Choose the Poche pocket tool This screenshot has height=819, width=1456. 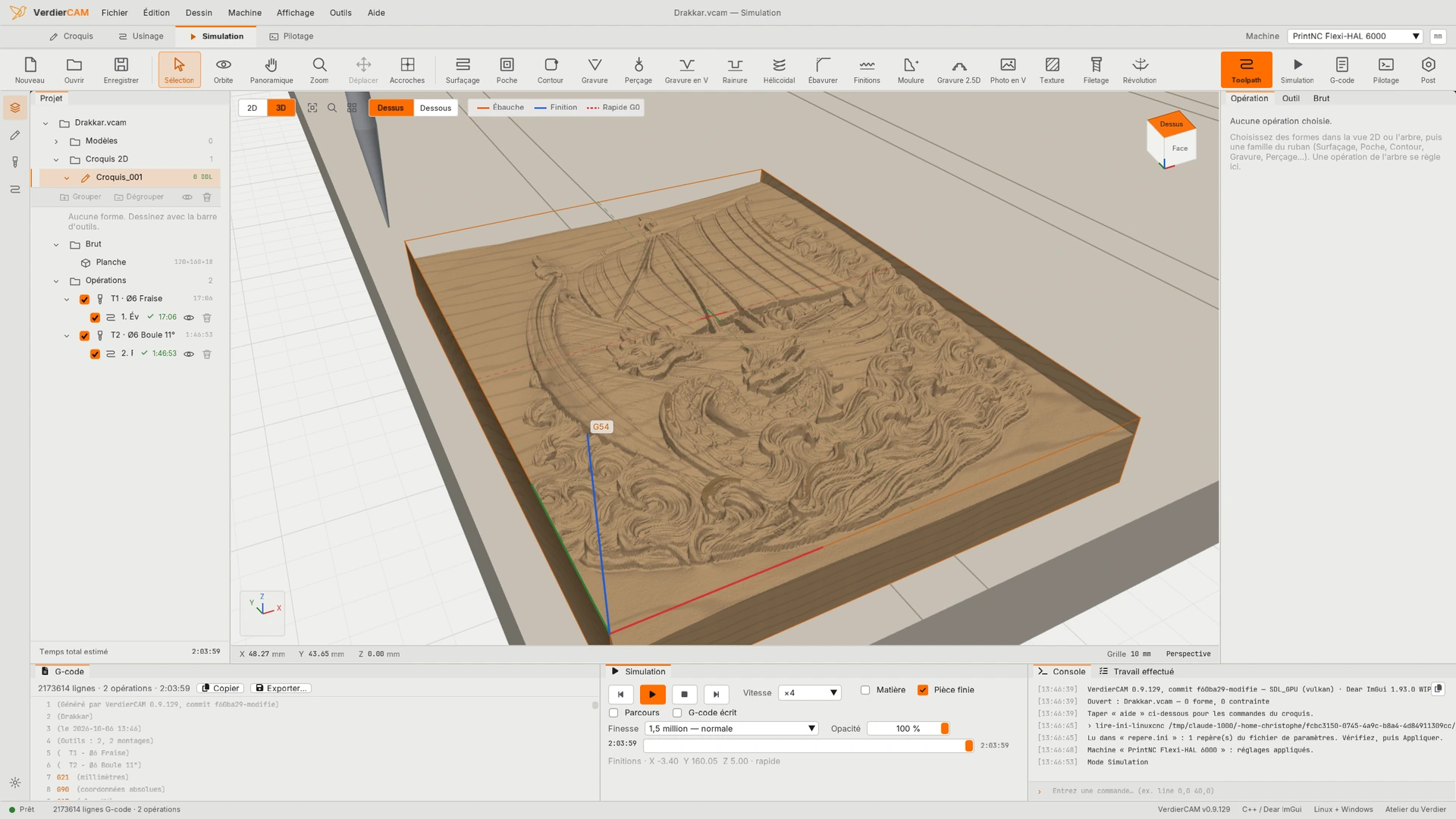tap(507, 70)
